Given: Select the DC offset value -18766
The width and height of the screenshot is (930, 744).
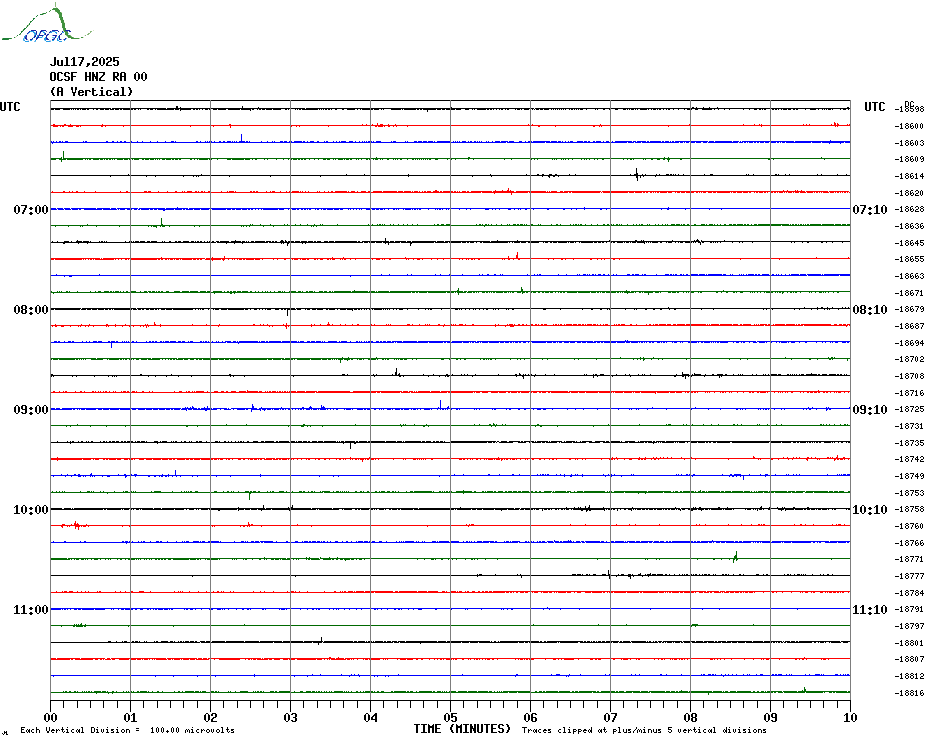Looking at the screenshot, I should click(x=909, y=543).
